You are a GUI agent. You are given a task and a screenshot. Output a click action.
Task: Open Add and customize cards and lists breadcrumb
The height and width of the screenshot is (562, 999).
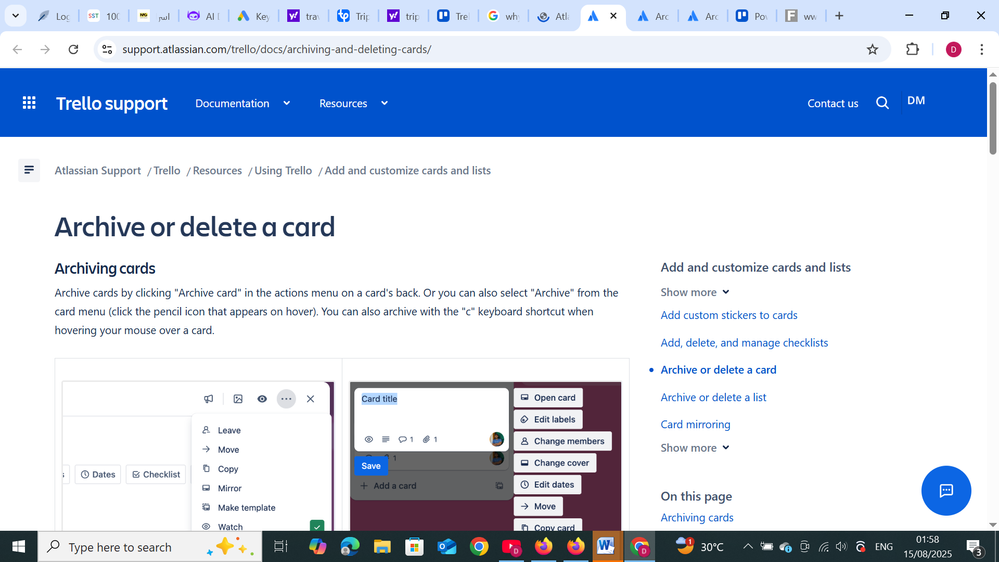point(408,170)
